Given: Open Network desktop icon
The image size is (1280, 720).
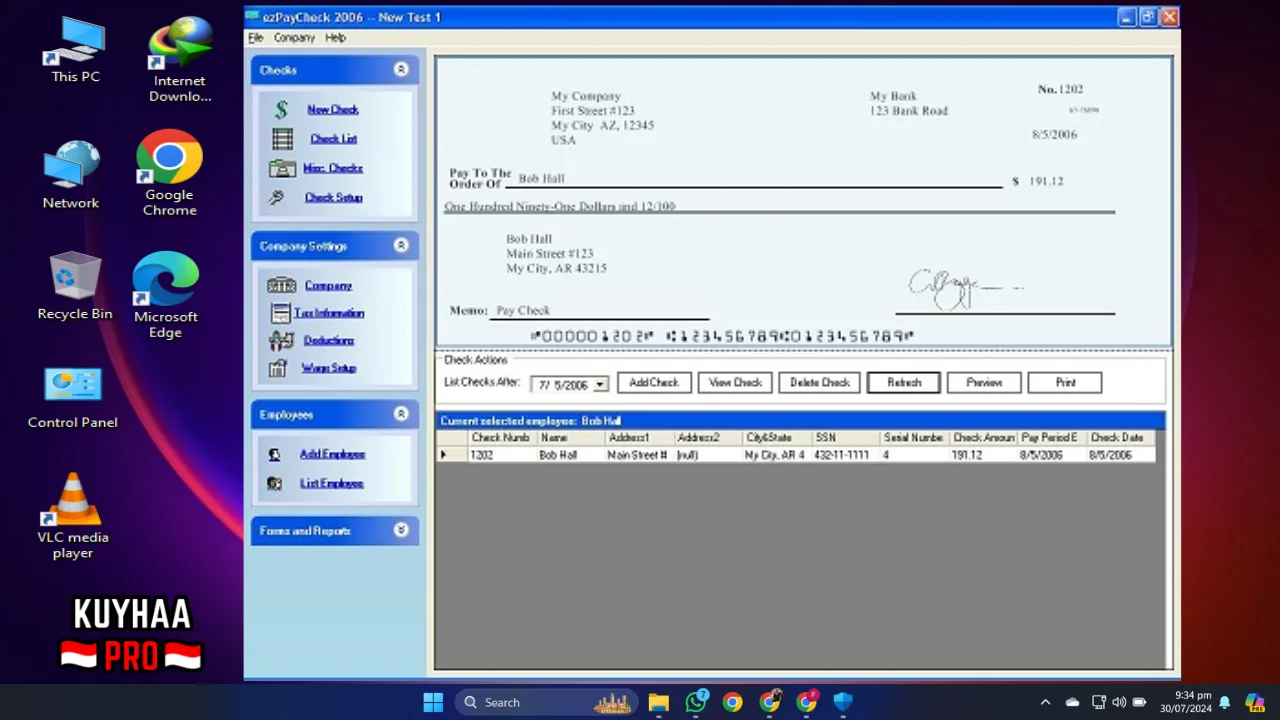Looking at the screenshot, I should pos(71,176).
